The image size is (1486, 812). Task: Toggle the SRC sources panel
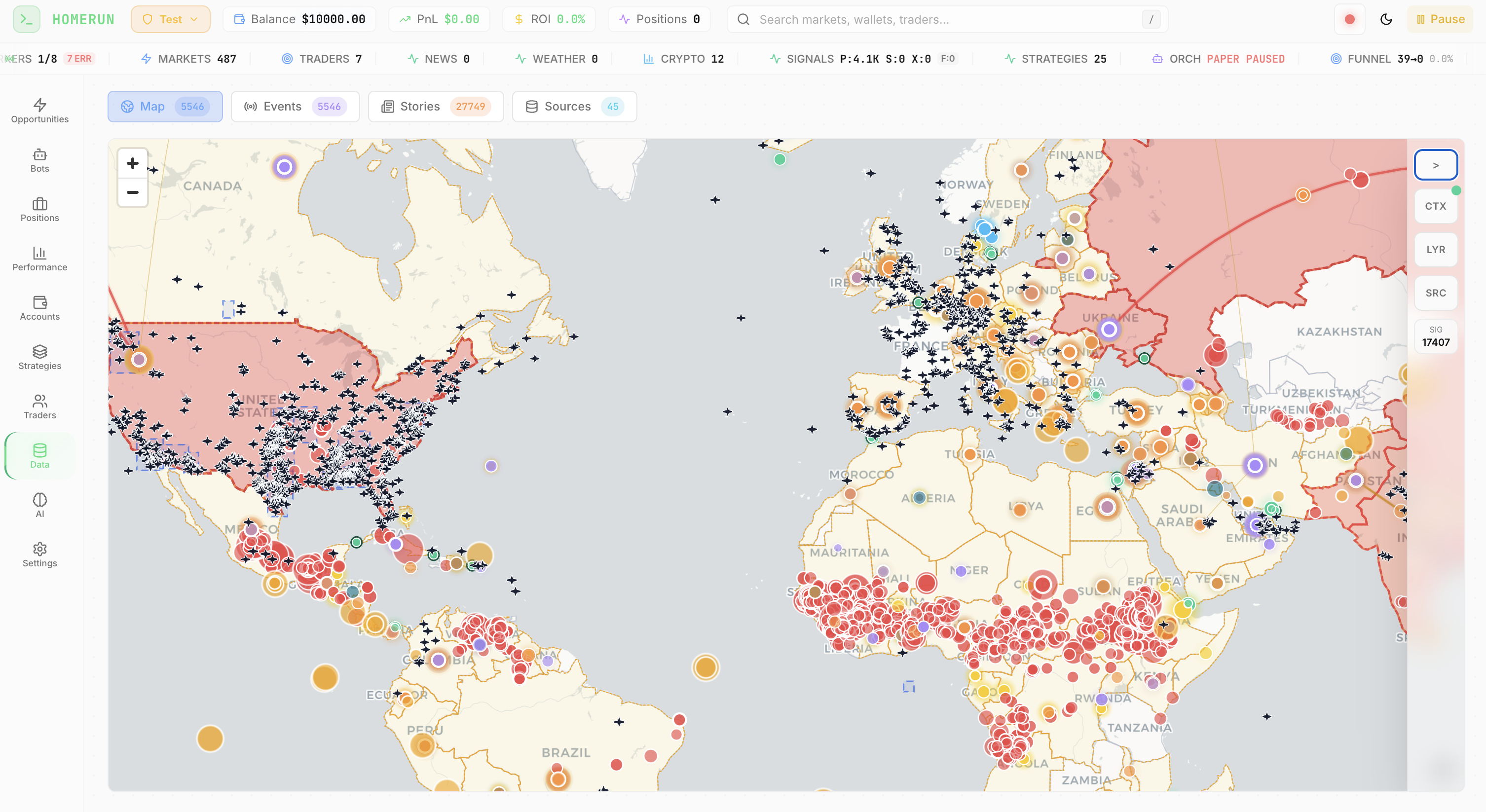click(x=1435, y=293)
